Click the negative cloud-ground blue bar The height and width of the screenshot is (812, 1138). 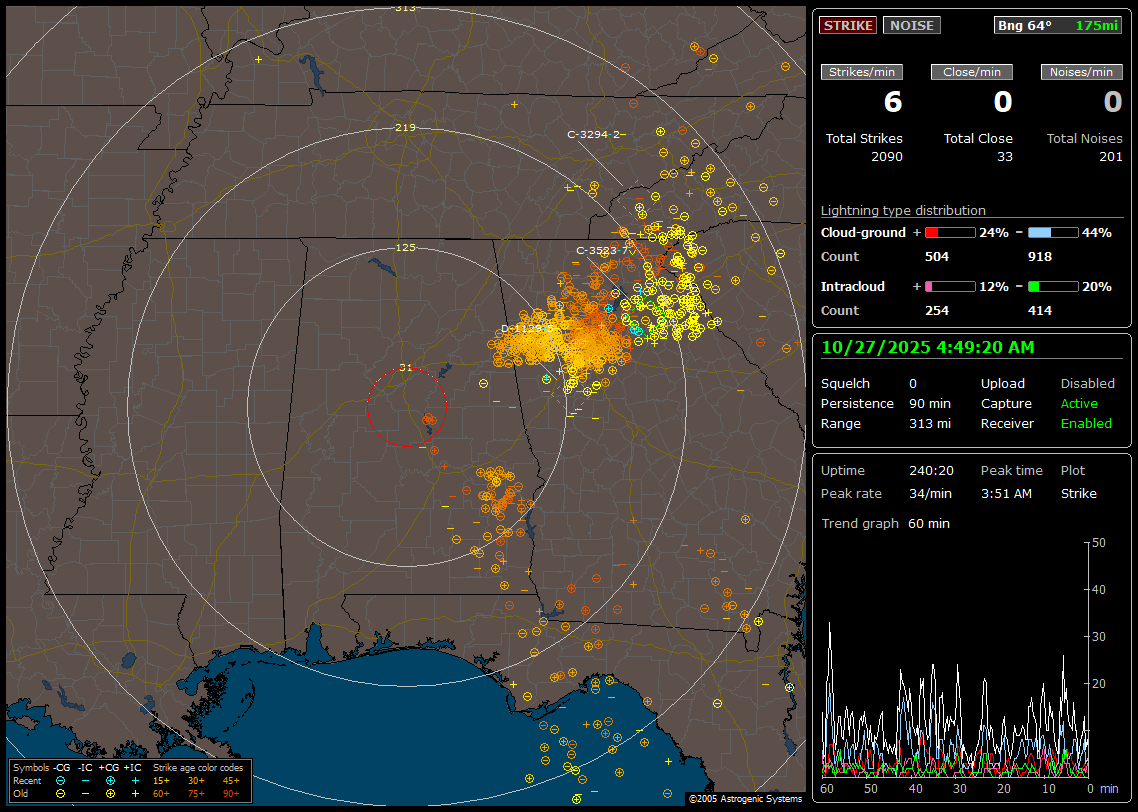click(1053, 233)
